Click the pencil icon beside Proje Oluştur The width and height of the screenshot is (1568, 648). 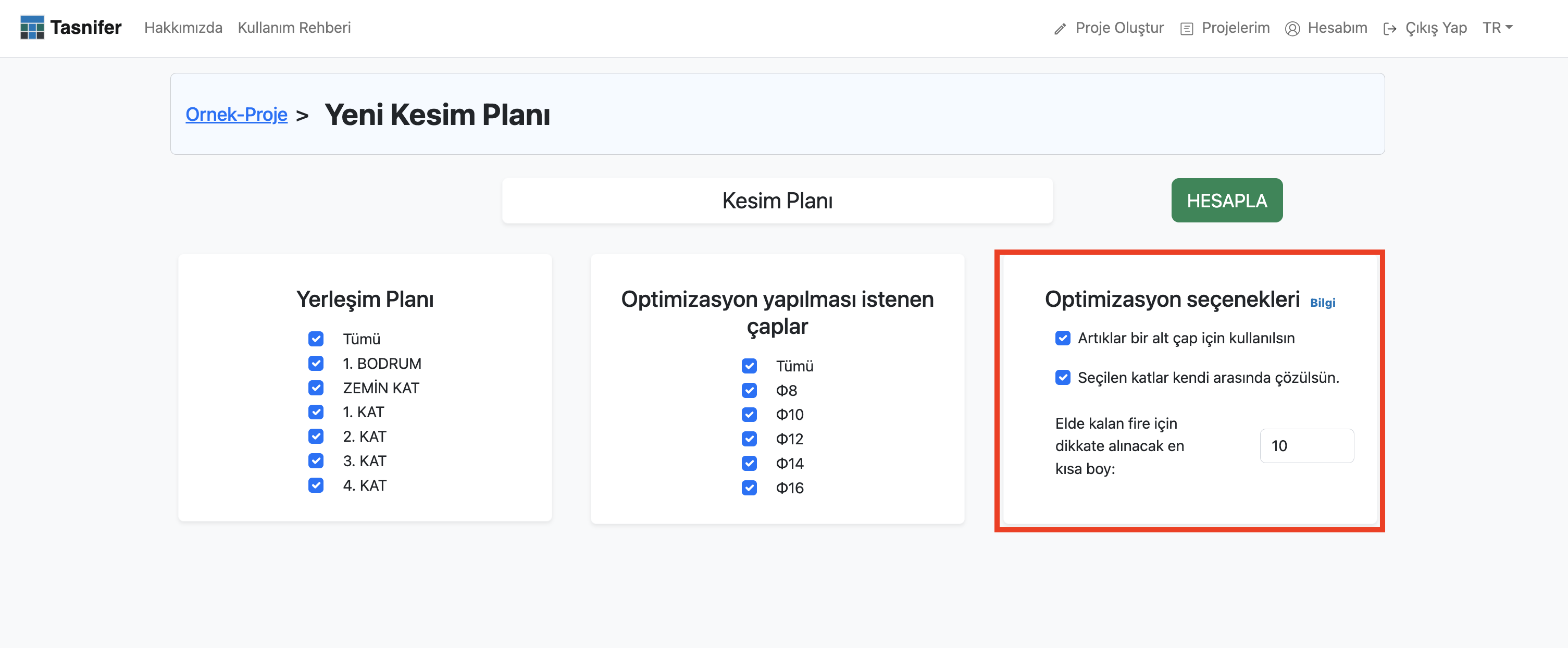pos(1060,29)
